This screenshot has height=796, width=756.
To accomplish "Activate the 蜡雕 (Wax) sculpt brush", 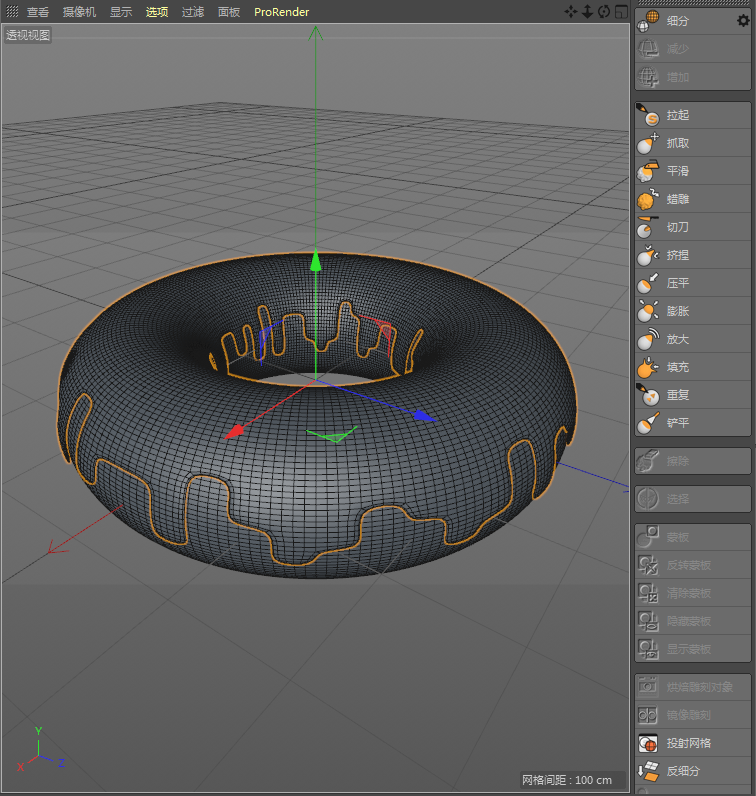I will tap(678, 199).
